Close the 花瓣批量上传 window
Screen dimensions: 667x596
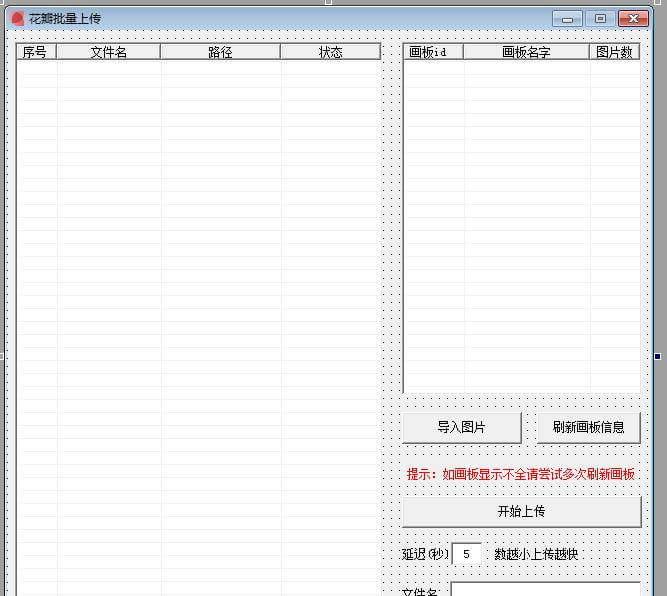tap(632, 18)
